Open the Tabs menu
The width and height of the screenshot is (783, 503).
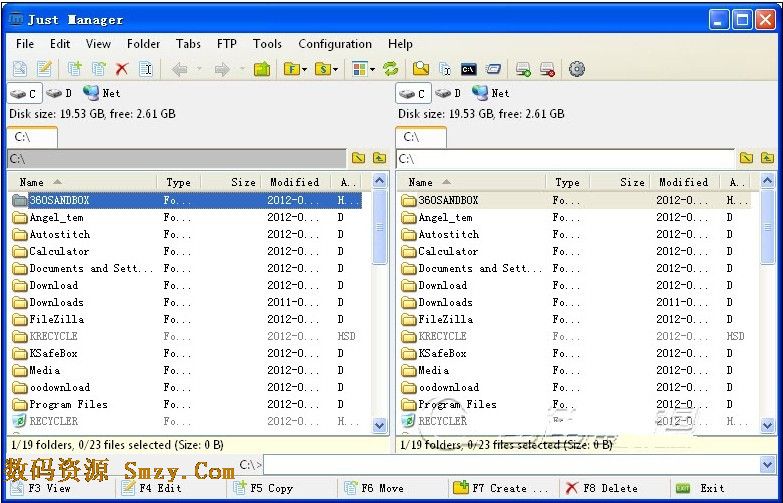[x=188, y=44]
